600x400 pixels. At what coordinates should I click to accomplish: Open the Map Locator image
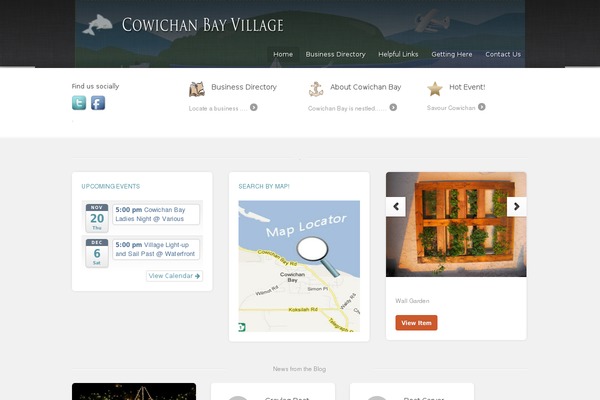299,266
